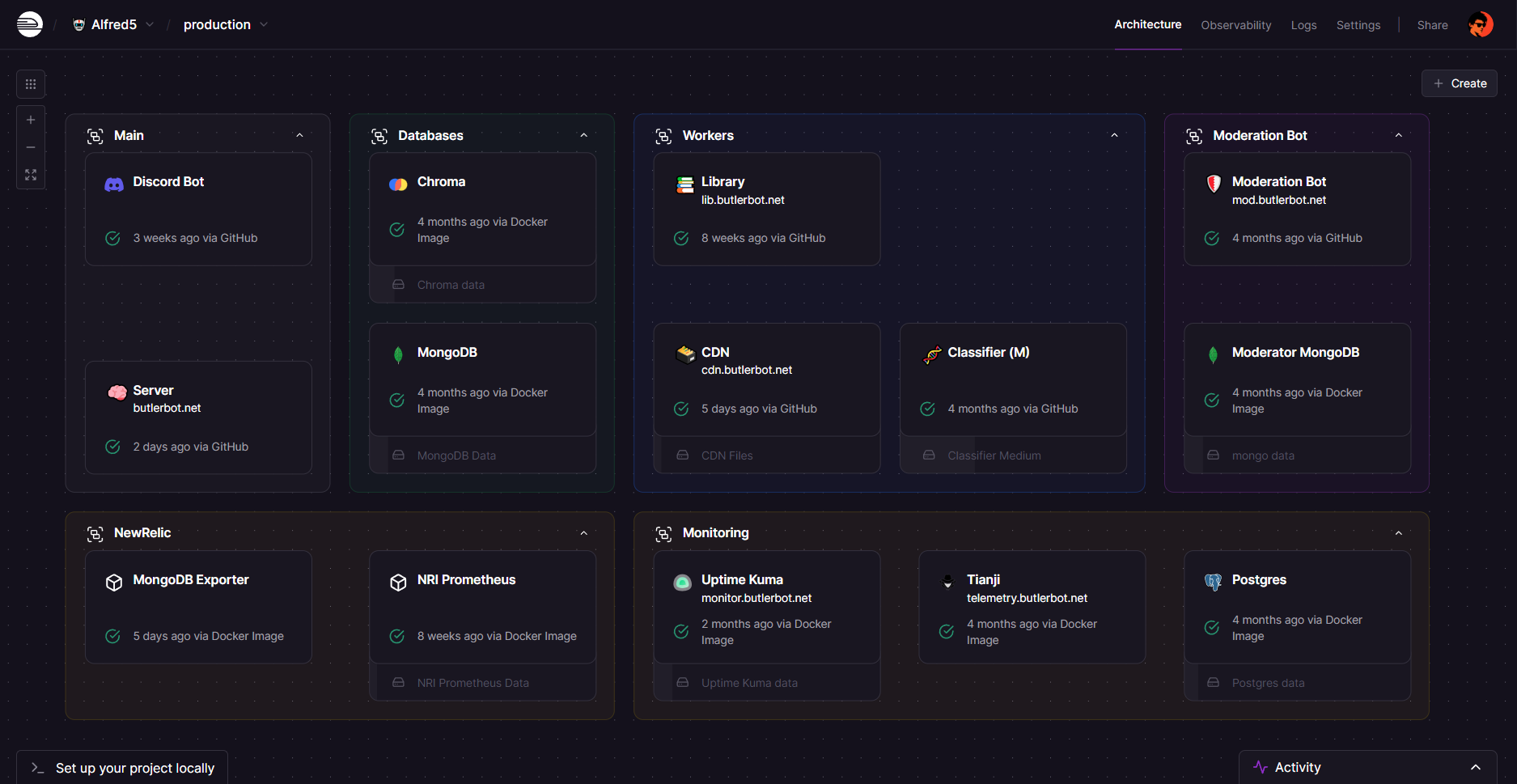Image resolution: width=1517 pixels, height=784 pixels.
Task: Click the Activity pulse icon
Action: 1260,767
